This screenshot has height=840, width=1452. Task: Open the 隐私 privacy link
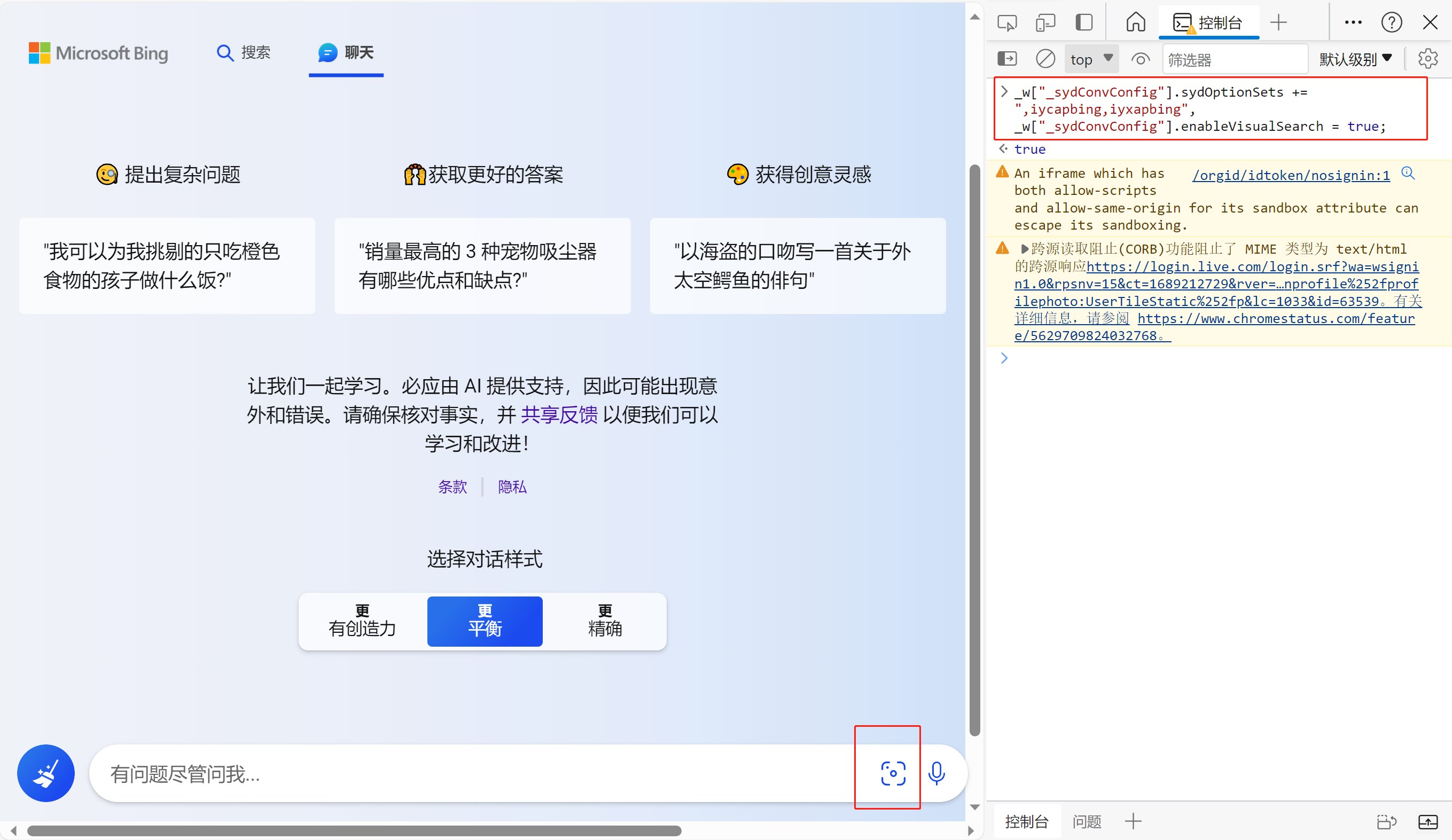[512, 487]
